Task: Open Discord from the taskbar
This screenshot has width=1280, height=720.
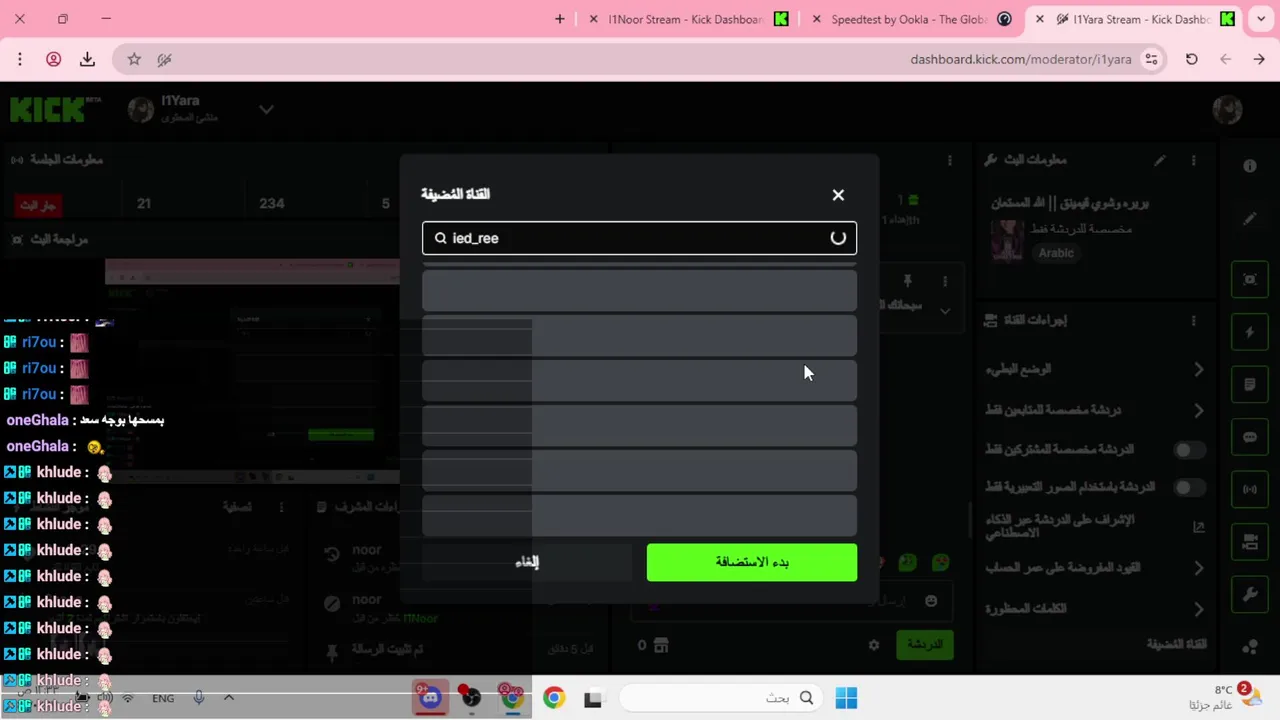Action: (x=430, y=698)
